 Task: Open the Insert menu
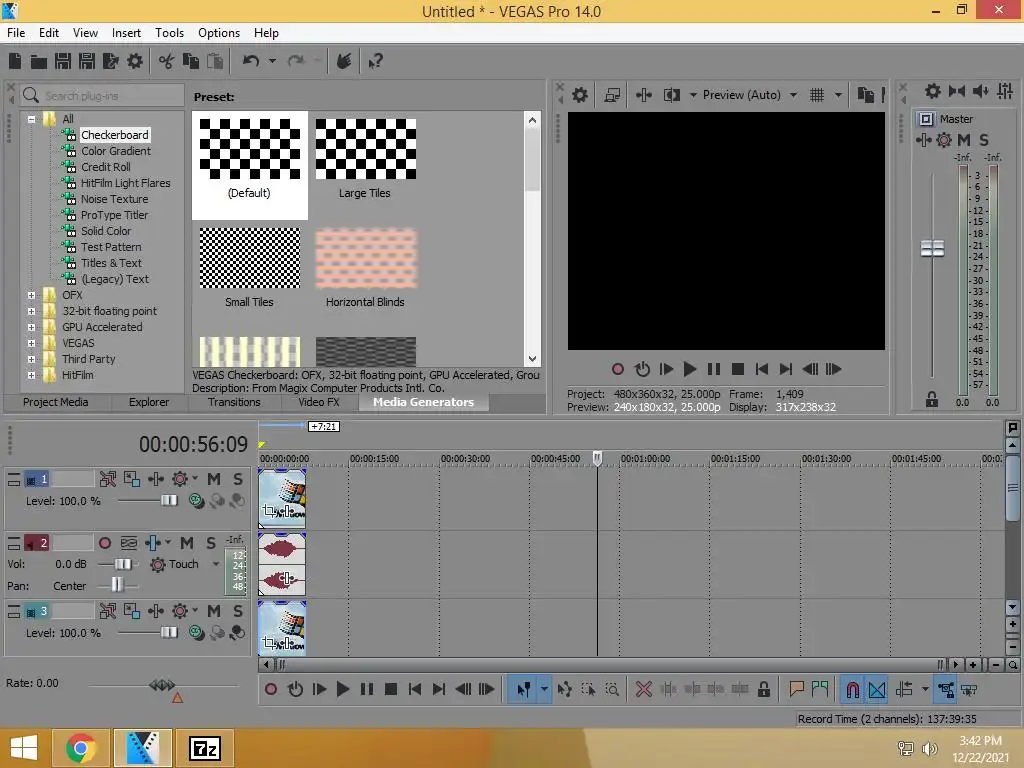coord(126,33)
